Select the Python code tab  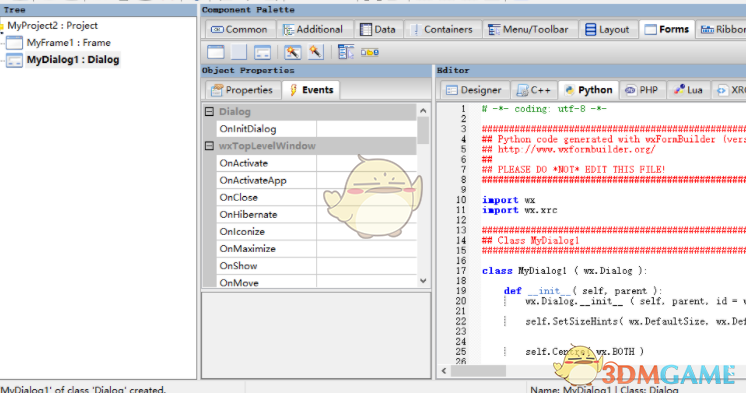(x=589, y=90)
